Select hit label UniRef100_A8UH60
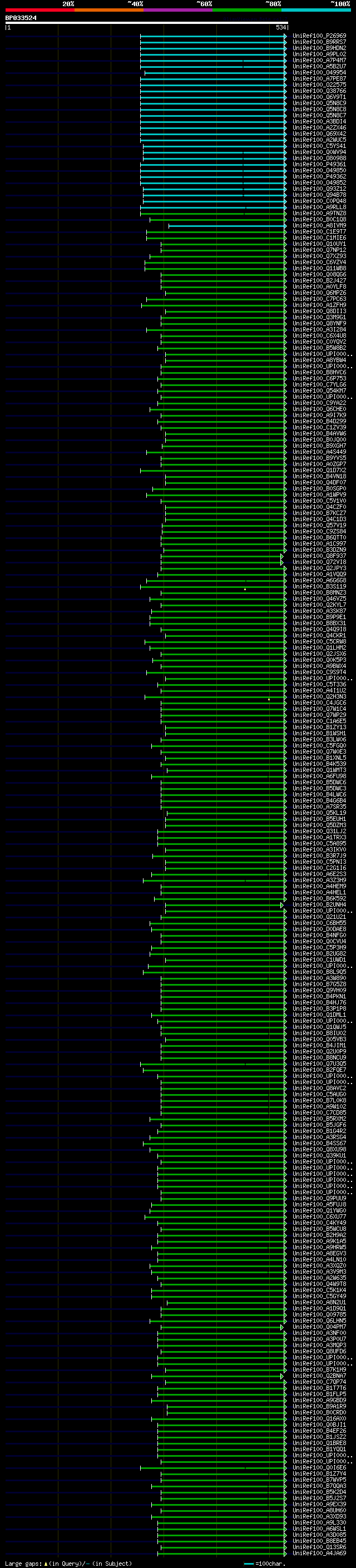The image size is (356, 1568). point(319,1510)
